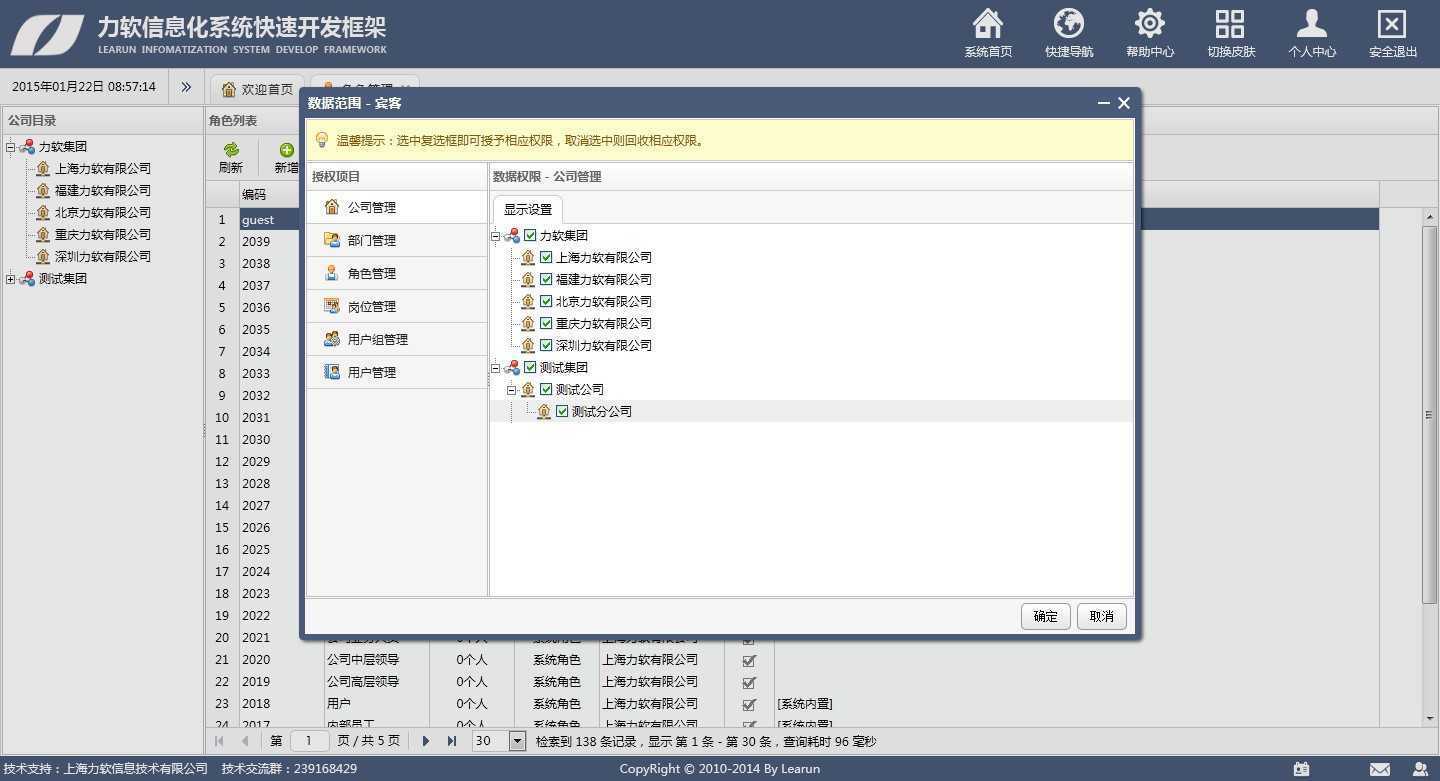The image size is (1440, 781).
Task: Select 用户组管理 in 授权项目 list
Action: (x=396, y=339)
